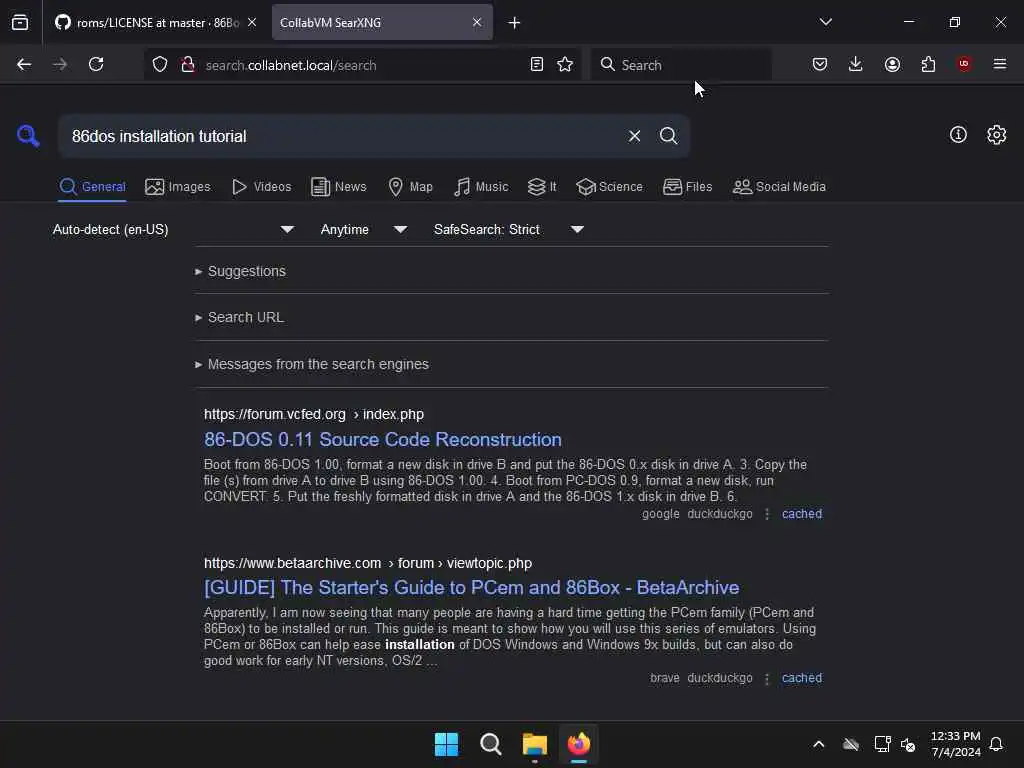Show hidden system tray icons
The width and height of the screenshot is (1024, 768).
pos(818,744)
